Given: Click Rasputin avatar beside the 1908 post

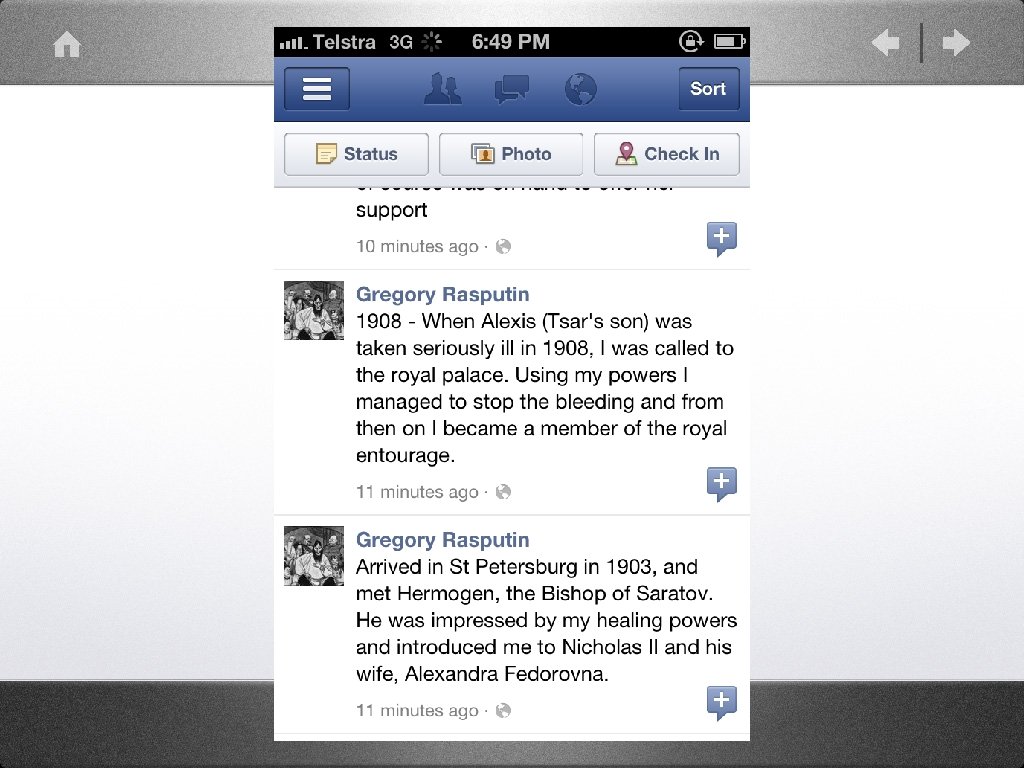Looking at the screenshot, I should 313,310.
